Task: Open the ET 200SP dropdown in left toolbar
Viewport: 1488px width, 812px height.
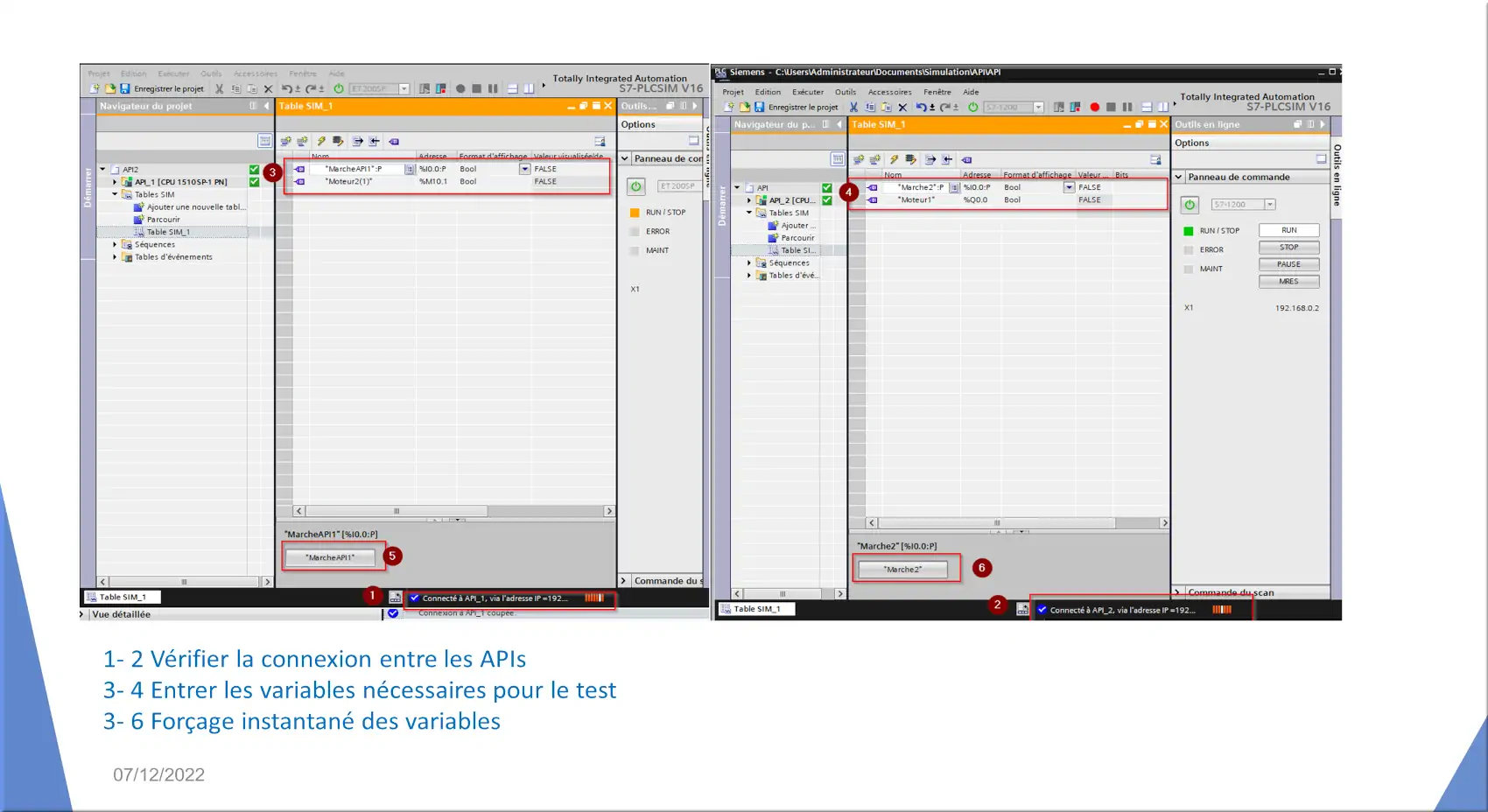Action: coord(404,88)
